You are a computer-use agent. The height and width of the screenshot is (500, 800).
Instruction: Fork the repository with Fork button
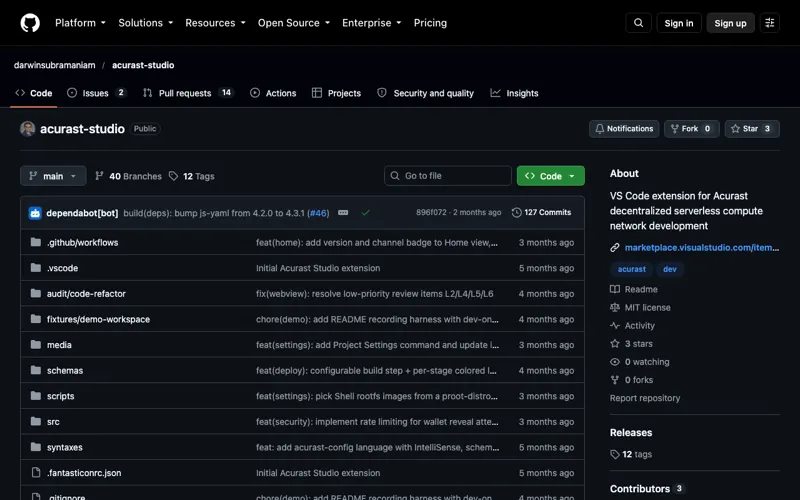coord(691,129)
